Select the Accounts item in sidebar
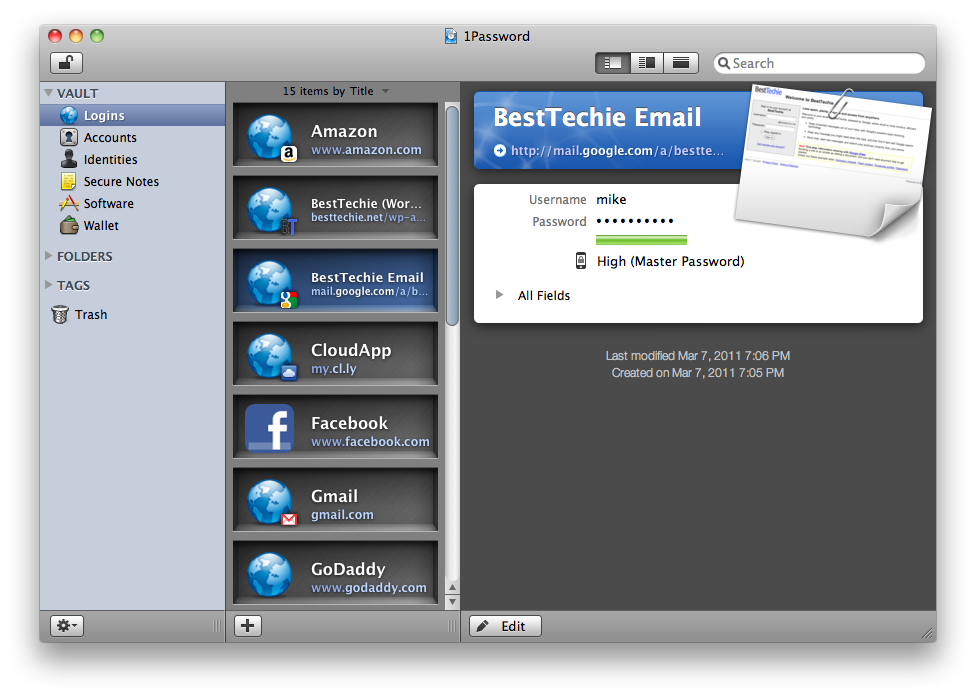 click(109, 138)
